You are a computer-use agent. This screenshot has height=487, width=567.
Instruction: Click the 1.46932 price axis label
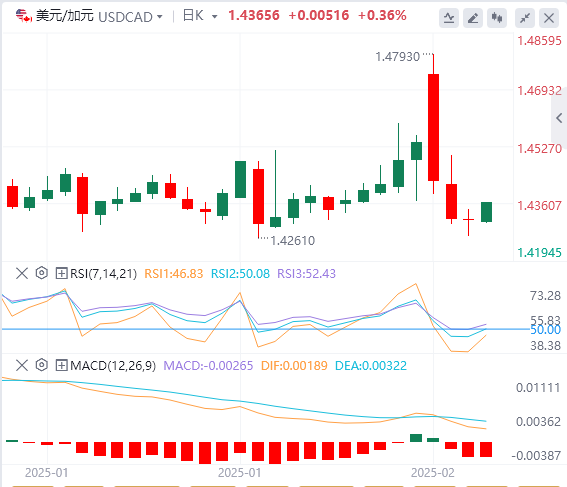point(539,90)
